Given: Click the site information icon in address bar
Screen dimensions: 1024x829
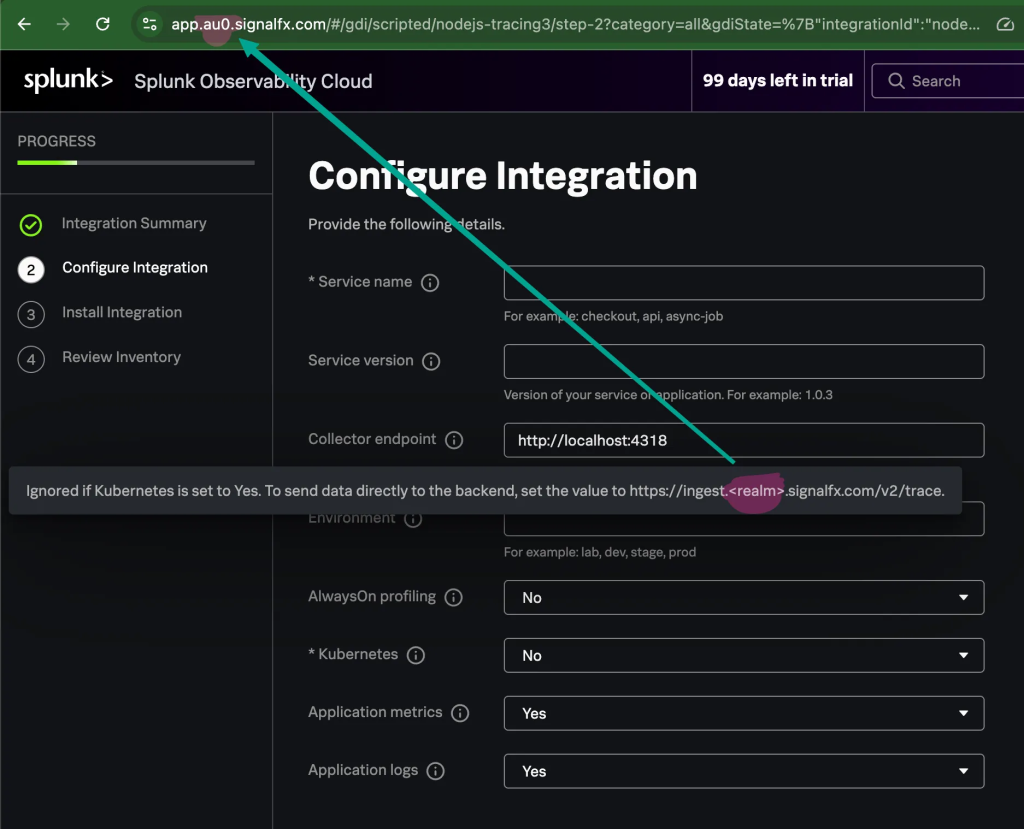Looking at the screenshot, I should click(x=149, y=24).
